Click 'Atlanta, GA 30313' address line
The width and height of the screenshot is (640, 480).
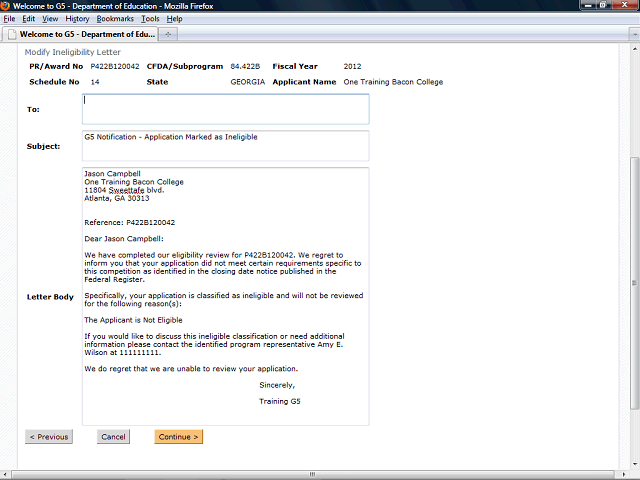coord(117,198)
